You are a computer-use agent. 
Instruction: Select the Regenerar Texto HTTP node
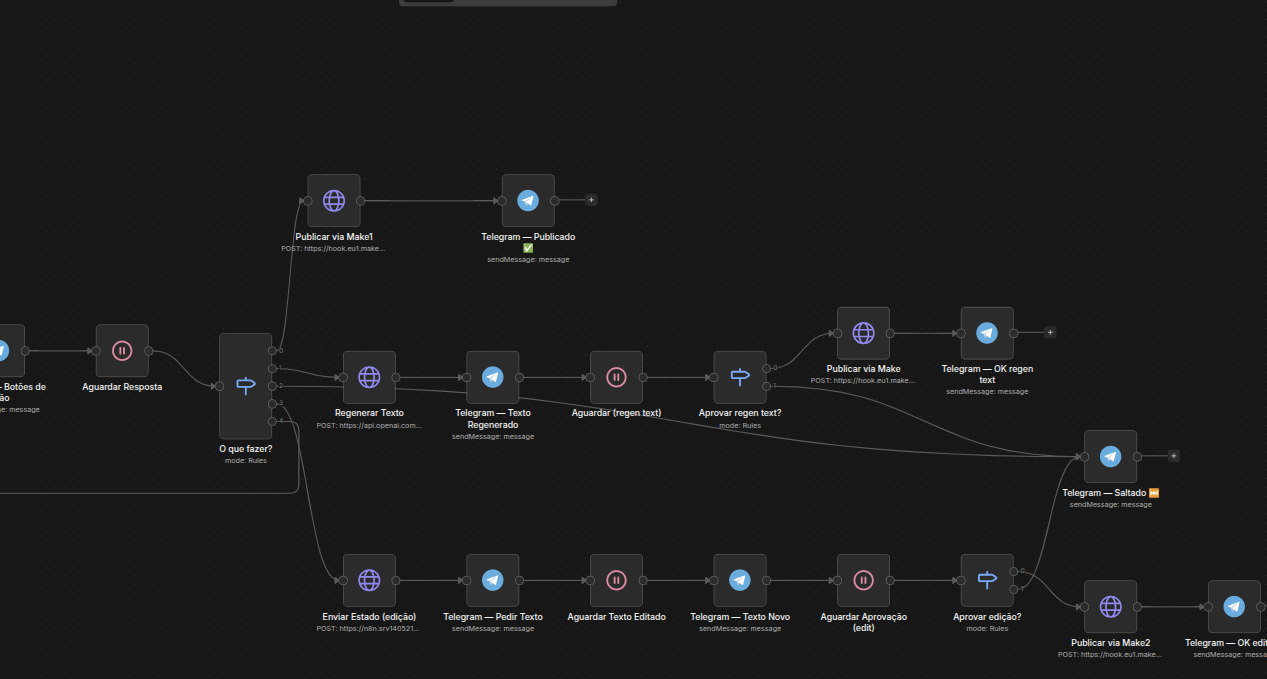tap(369, 377)
